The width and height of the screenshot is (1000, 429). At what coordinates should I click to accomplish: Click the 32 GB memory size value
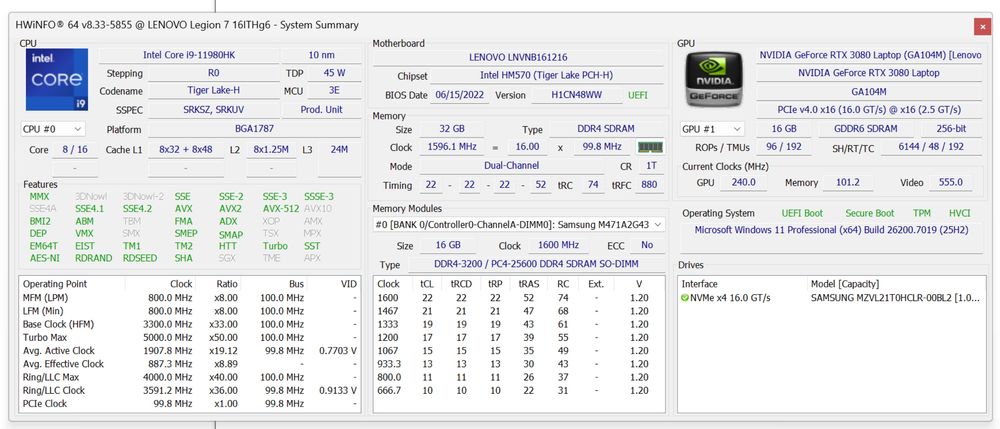click(452, 129)
